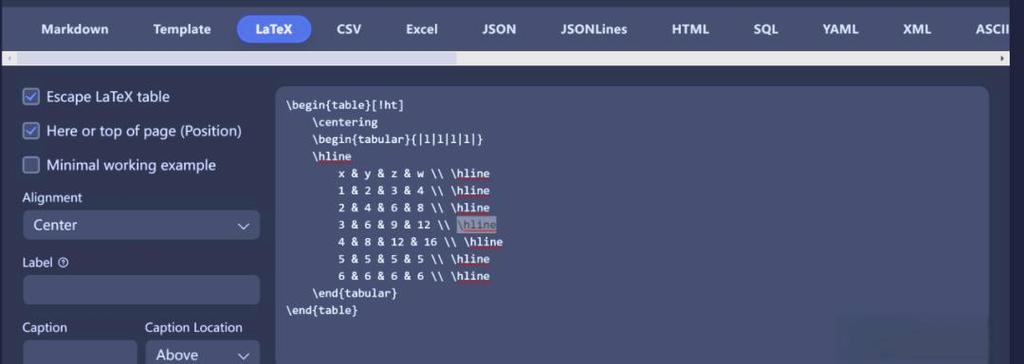1024x364 pixels.
Task: Click the '2 & 4 & 6 & 8' code row
Action: coord(414,208)
